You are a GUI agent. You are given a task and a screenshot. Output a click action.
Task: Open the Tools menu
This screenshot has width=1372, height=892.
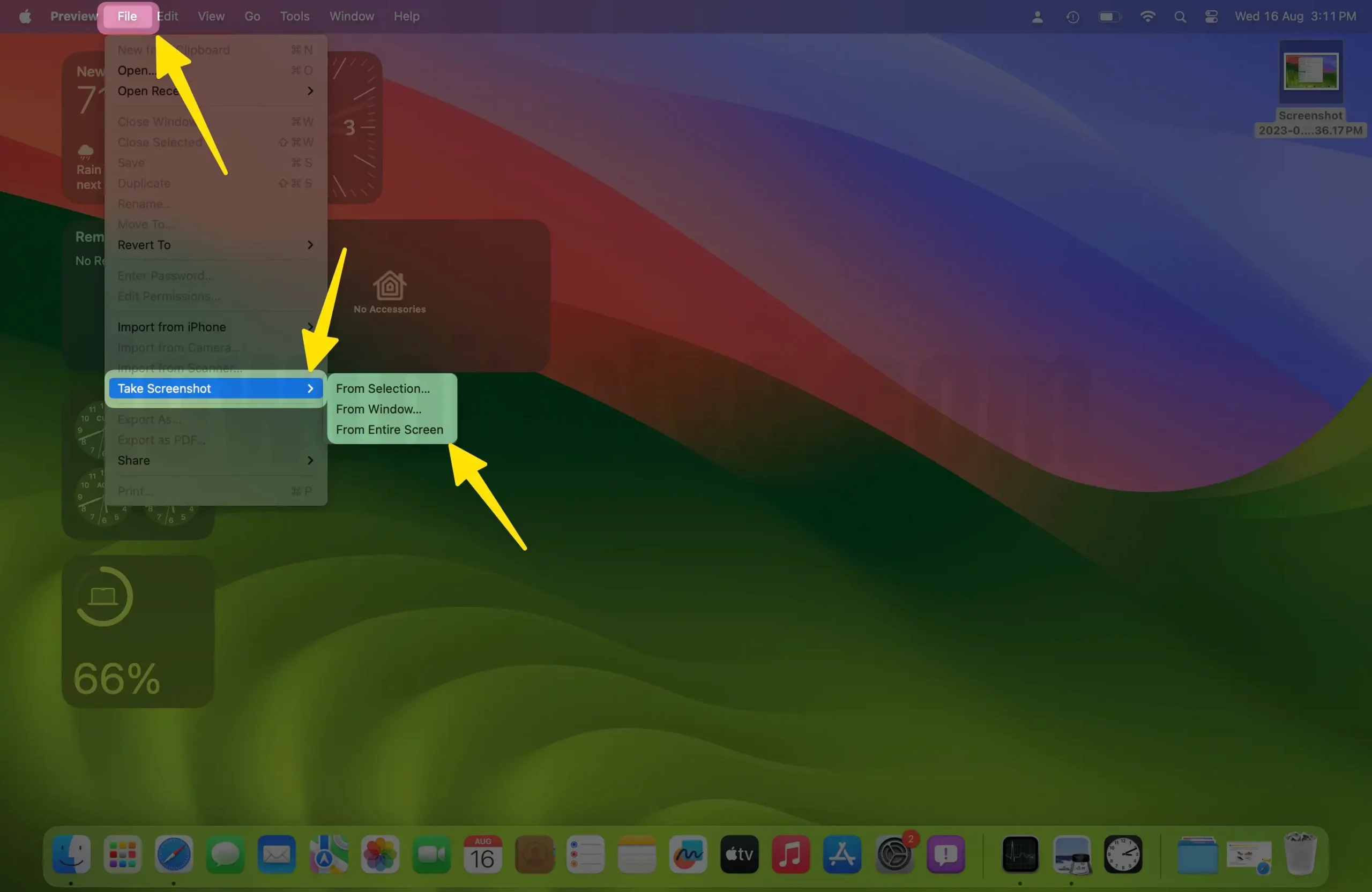(x=295, y=16)
